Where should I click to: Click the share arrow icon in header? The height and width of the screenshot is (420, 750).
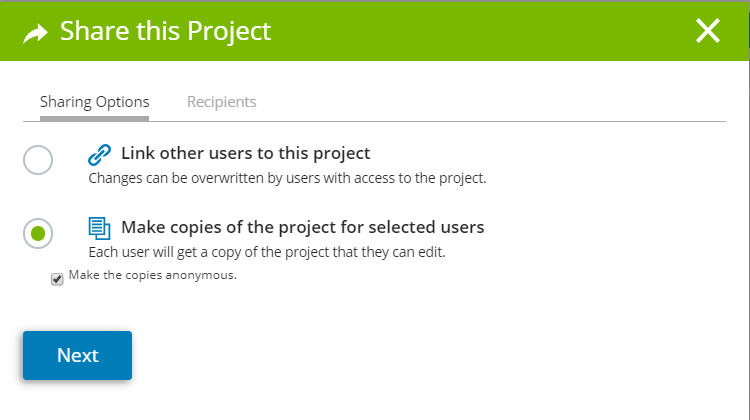[35, 33]
